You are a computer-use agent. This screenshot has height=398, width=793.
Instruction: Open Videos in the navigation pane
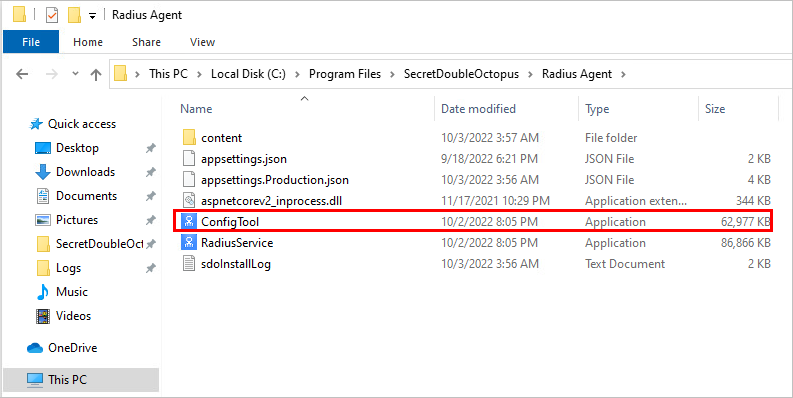(x=73, y=316)
